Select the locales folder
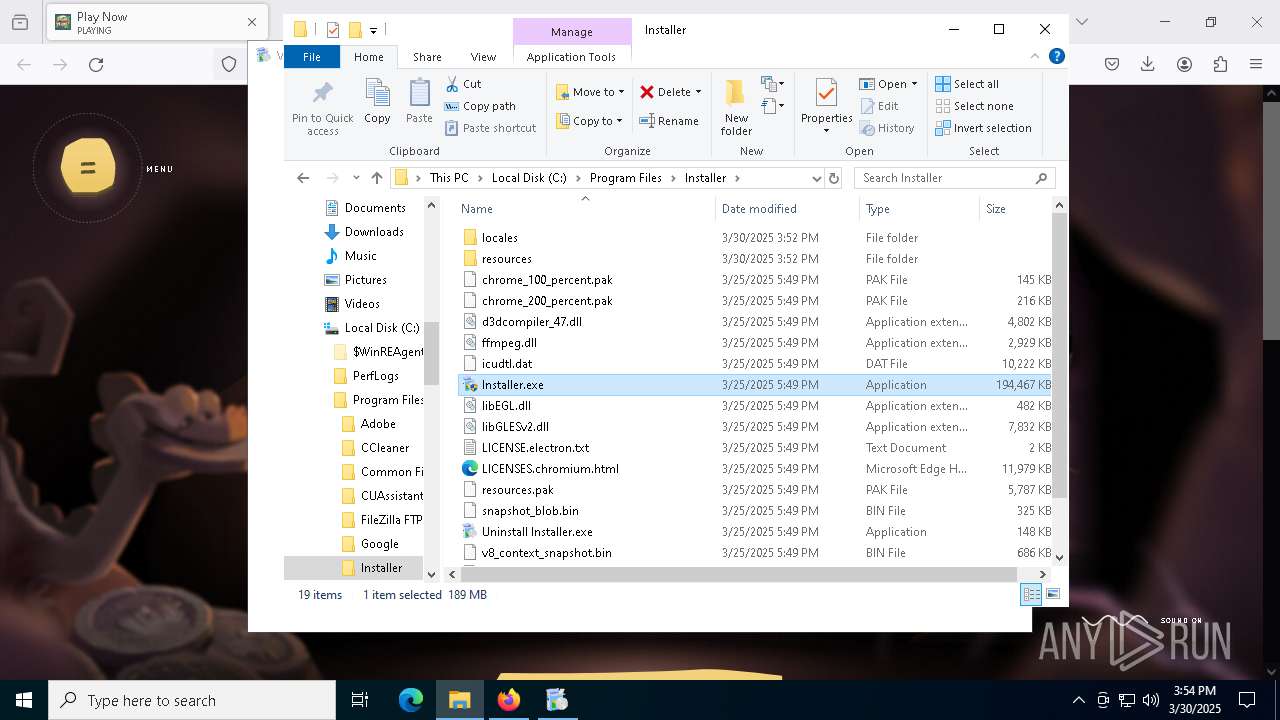This screenshot has width=1280, height=720. pyautogui.click(x=499, y=238)
